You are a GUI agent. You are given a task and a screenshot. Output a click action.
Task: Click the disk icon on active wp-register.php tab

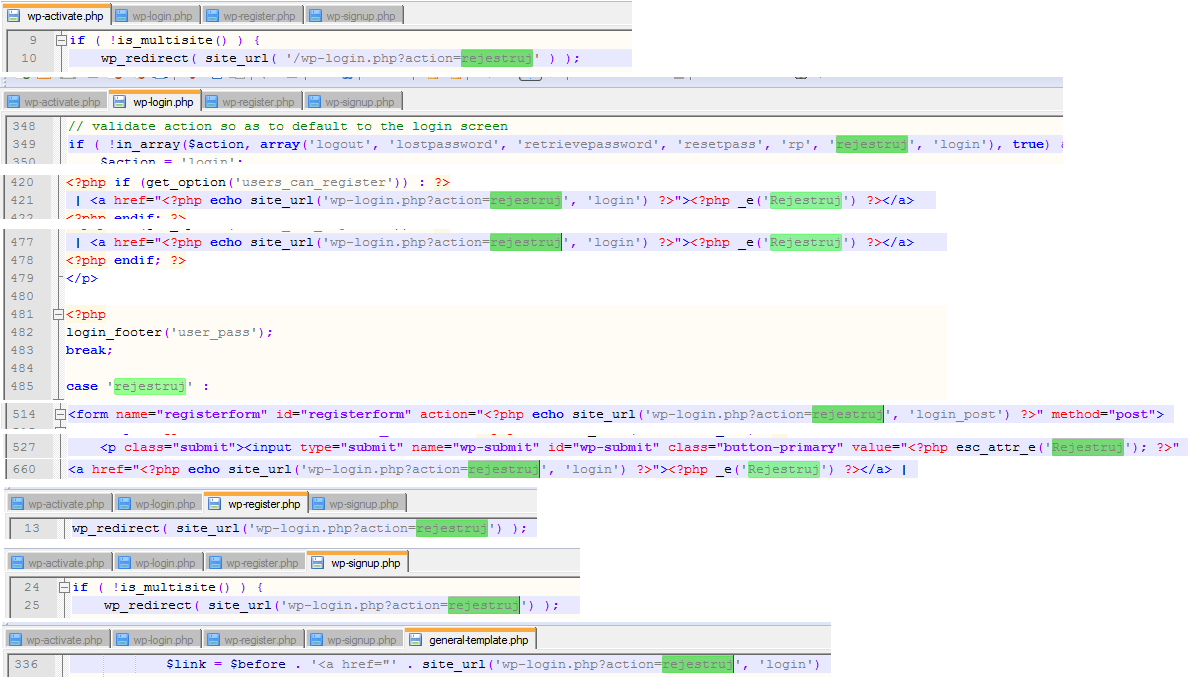coord(216,504)
